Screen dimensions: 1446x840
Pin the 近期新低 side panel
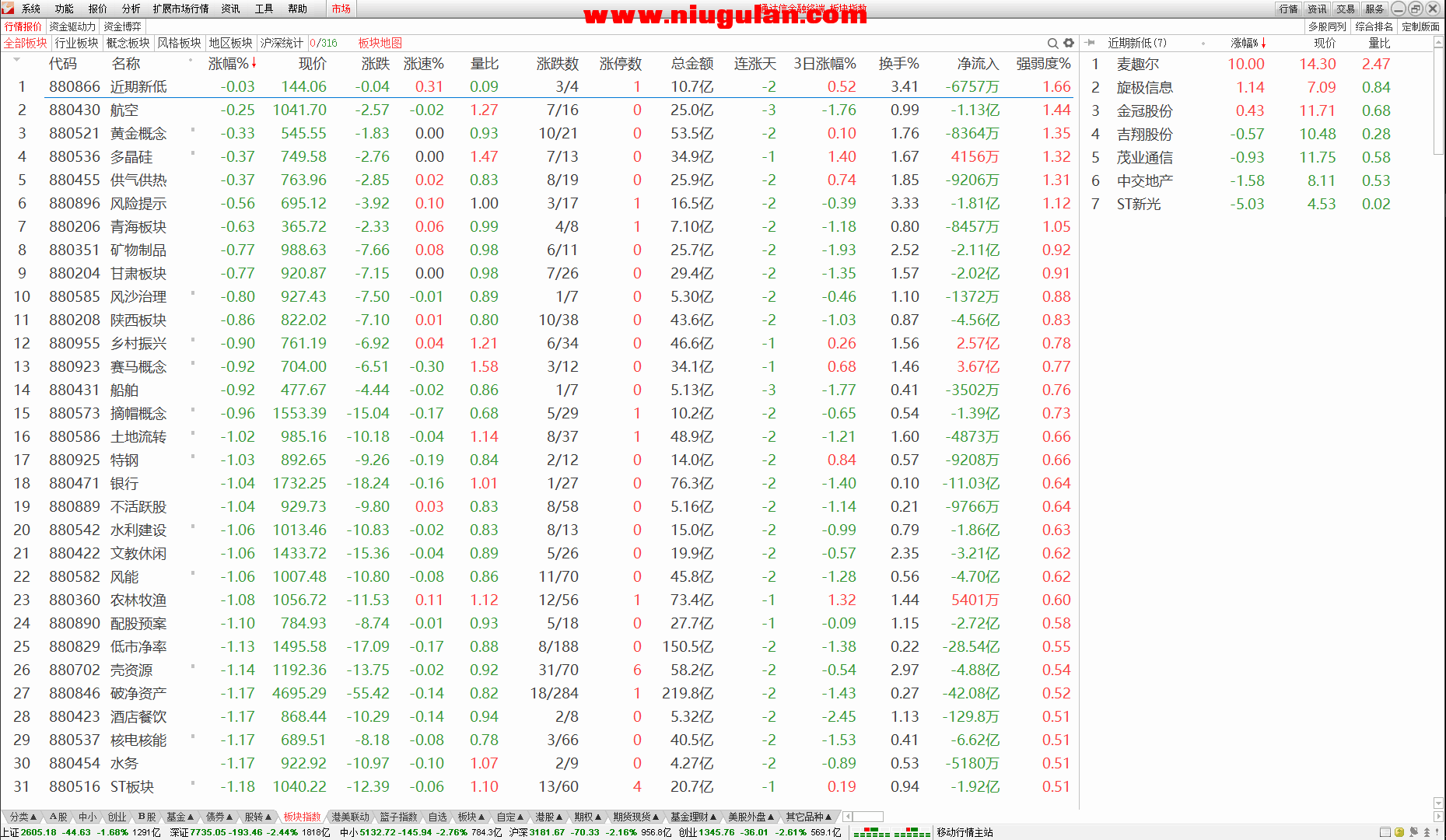(1091, 43)
